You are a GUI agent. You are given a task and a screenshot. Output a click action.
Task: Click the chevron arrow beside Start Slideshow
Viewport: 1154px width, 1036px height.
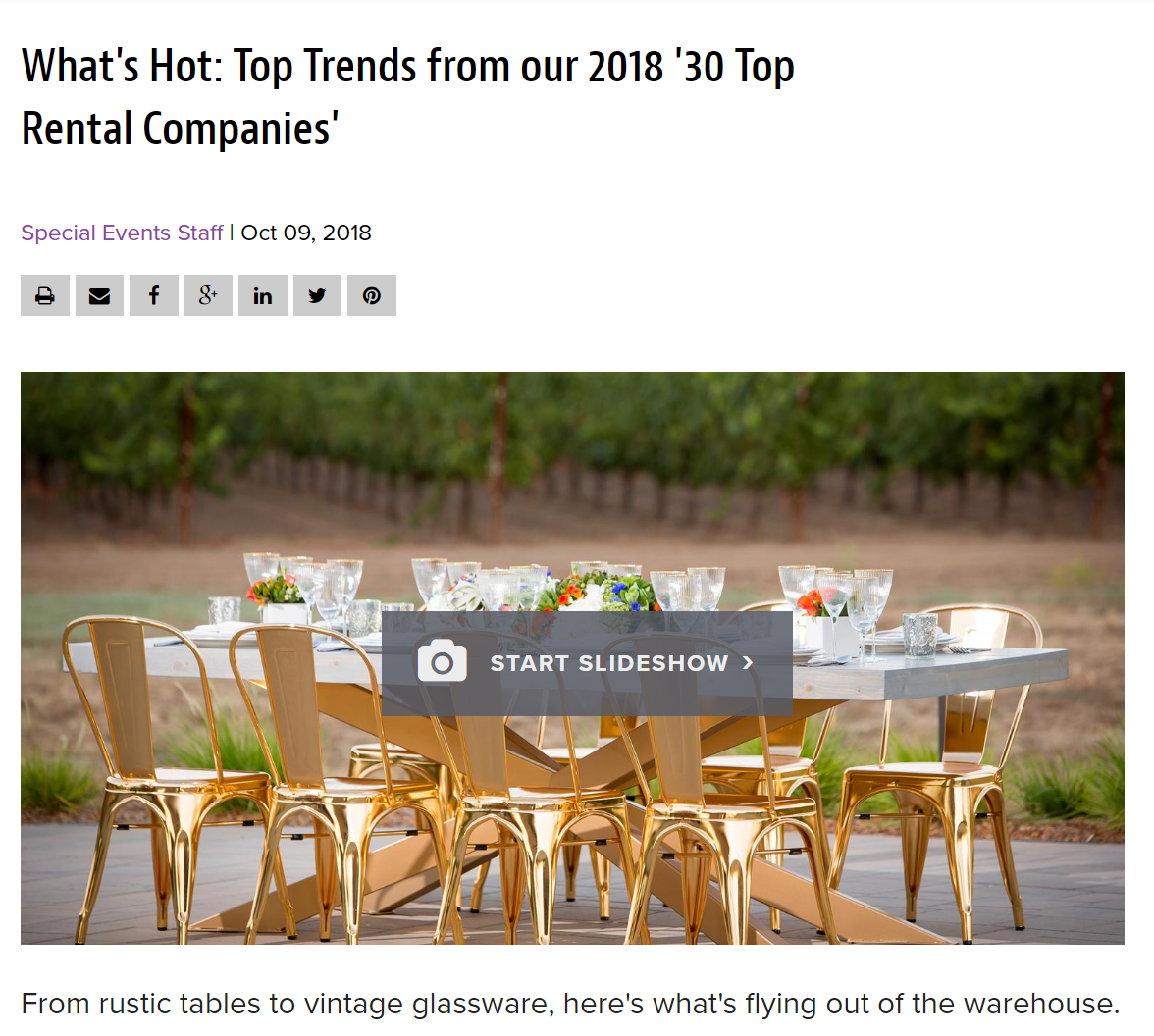tap(749, 663)
